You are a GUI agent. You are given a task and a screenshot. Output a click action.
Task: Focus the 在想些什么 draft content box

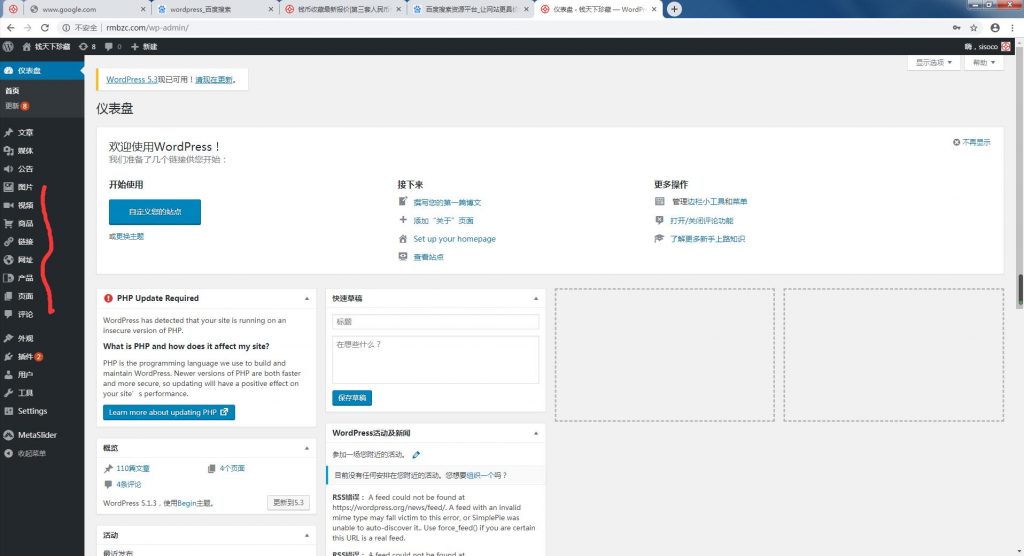(x=436, y=359)
